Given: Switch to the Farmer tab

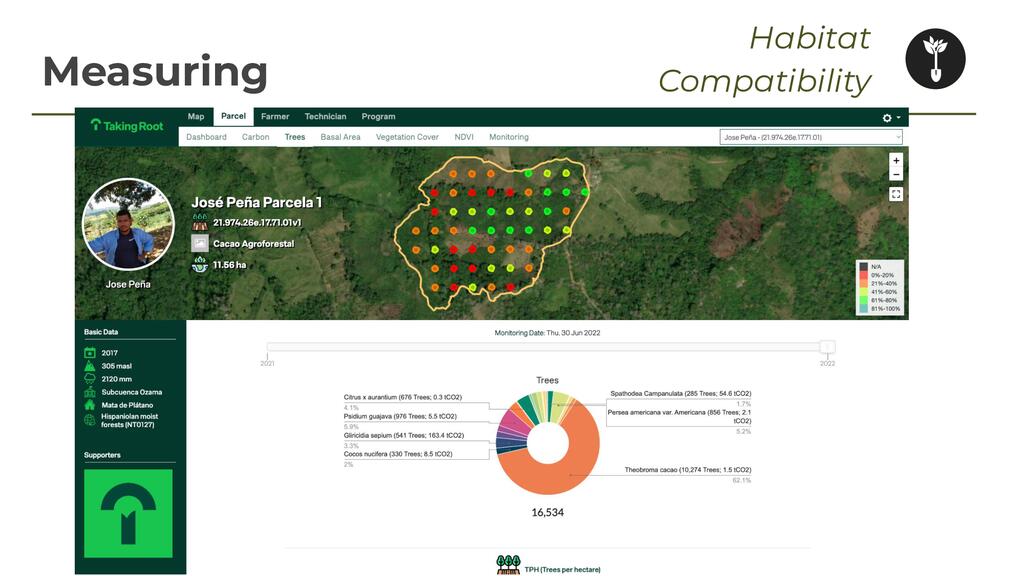Looking at the screenshot, I should pyautogui.click(x=275, y=117).
